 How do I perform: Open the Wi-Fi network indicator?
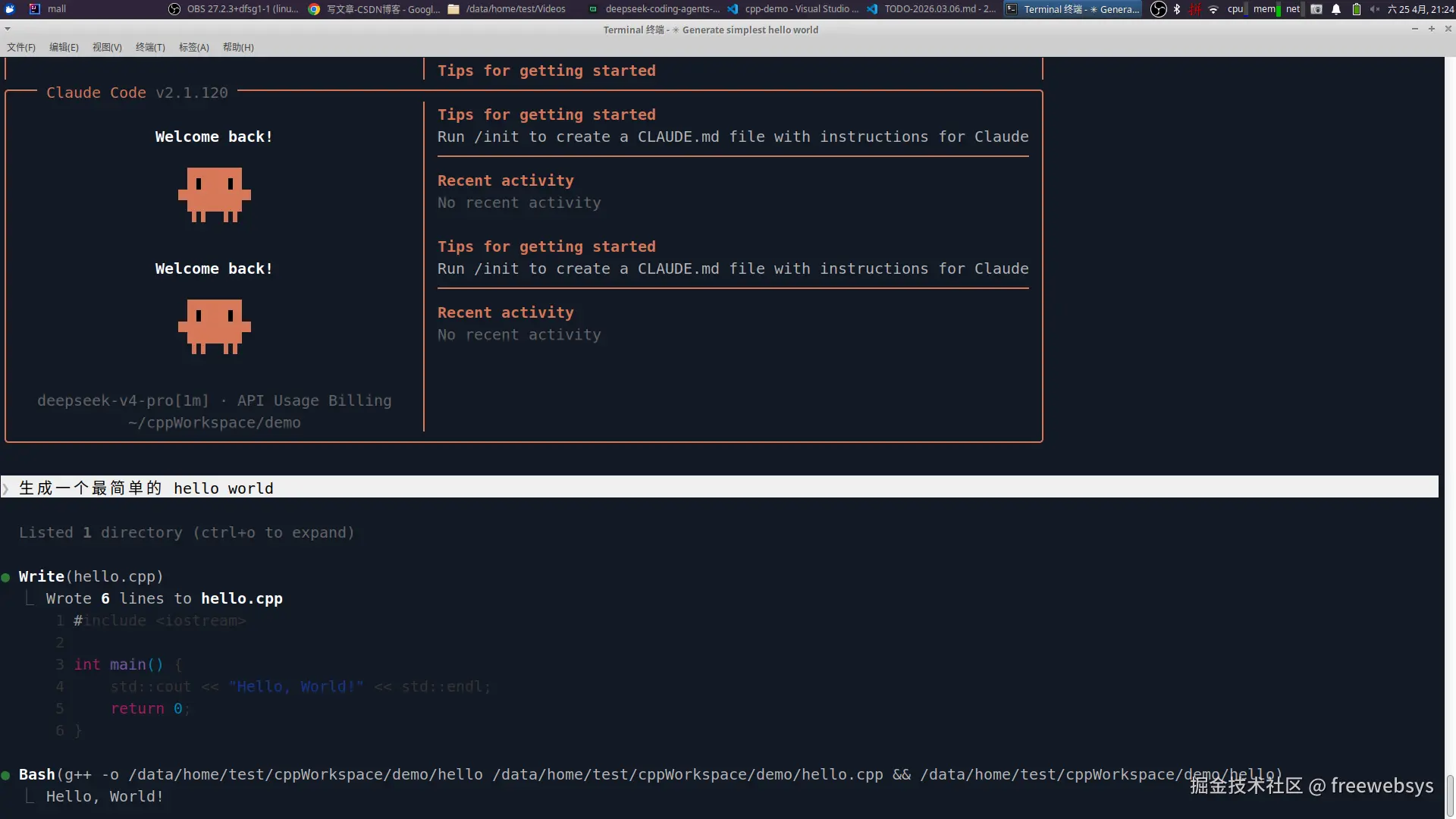point(1213,9)
